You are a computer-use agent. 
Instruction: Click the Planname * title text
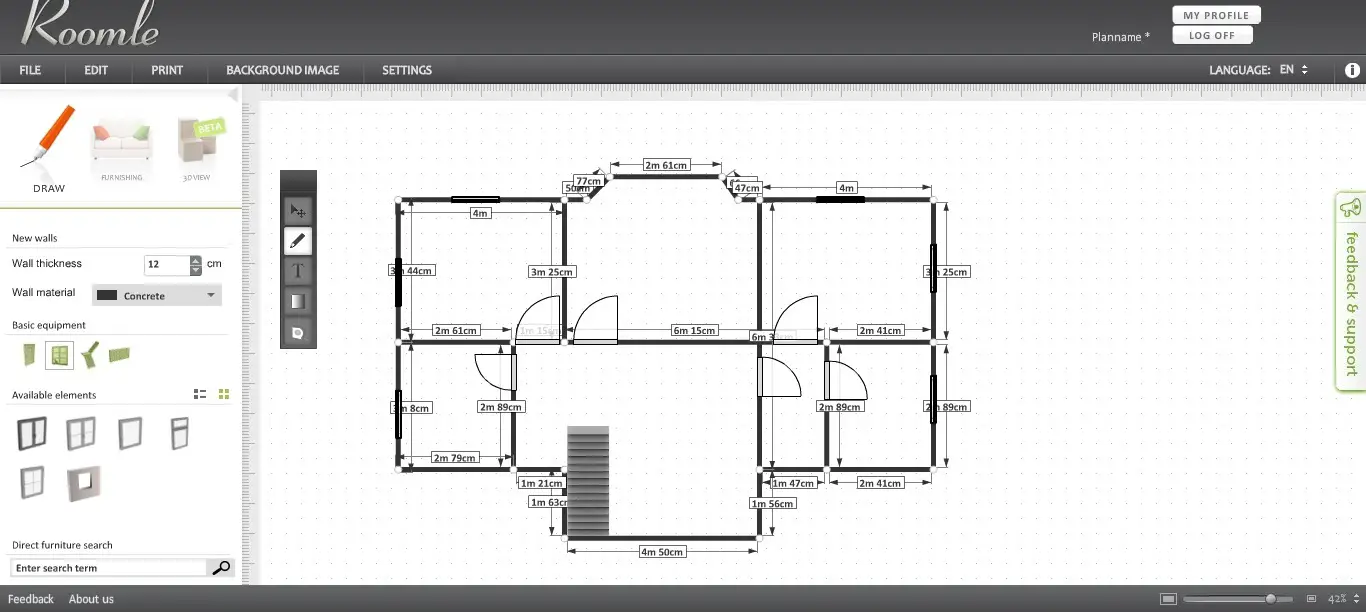point(1121,37)
